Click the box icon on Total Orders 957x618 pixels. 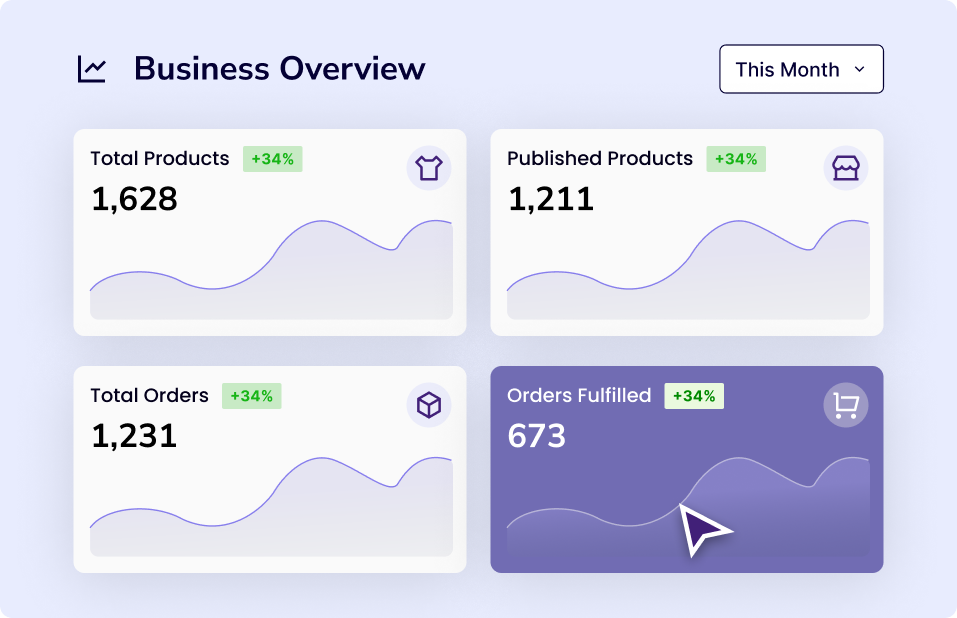point(428,405)
